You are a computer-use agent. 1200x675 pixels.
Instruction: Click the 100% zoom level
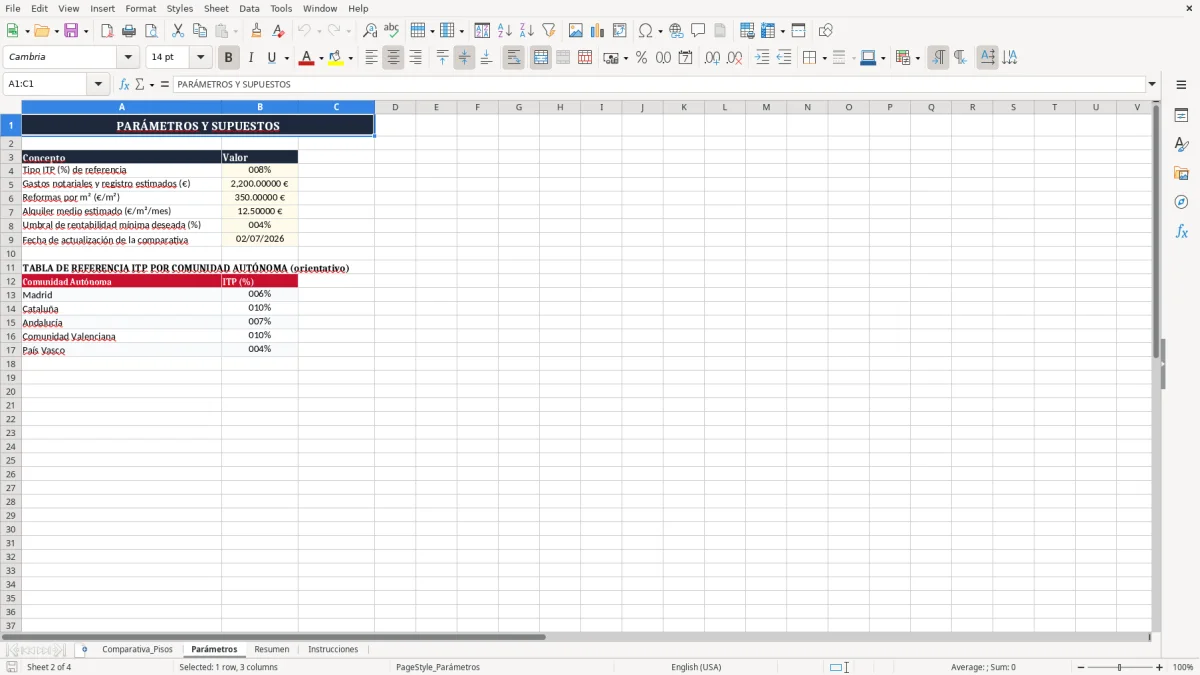[1183, 667]
